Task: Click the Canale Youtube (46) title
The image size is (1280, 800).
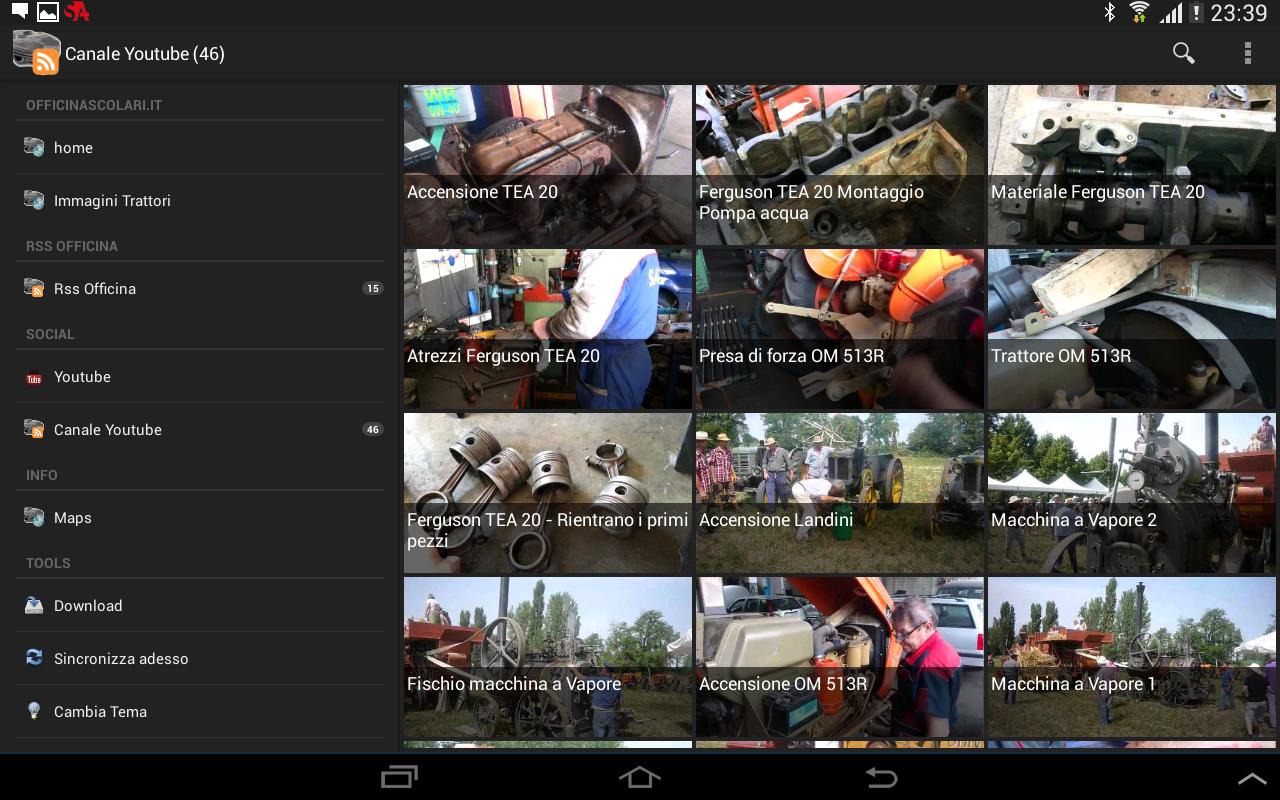Action: (x=145, y=54)
